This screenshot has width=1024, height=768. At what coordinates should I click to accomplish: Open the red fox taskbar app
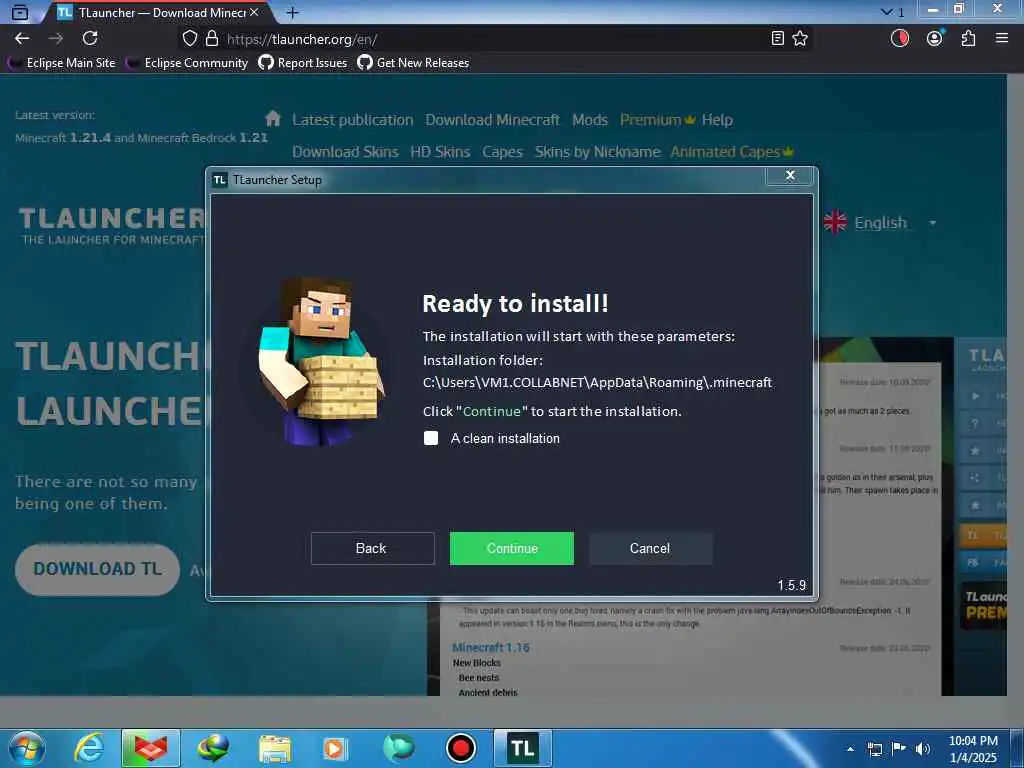point(151,748)
